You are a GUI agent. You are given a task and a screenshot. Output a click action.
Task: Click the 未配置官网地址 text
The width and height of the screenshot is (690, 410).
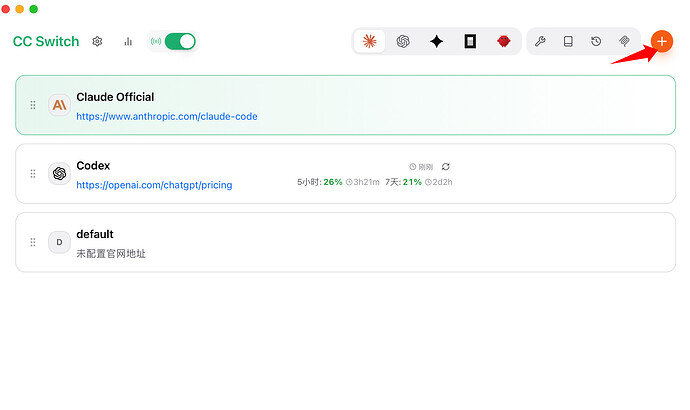[111, 254]
